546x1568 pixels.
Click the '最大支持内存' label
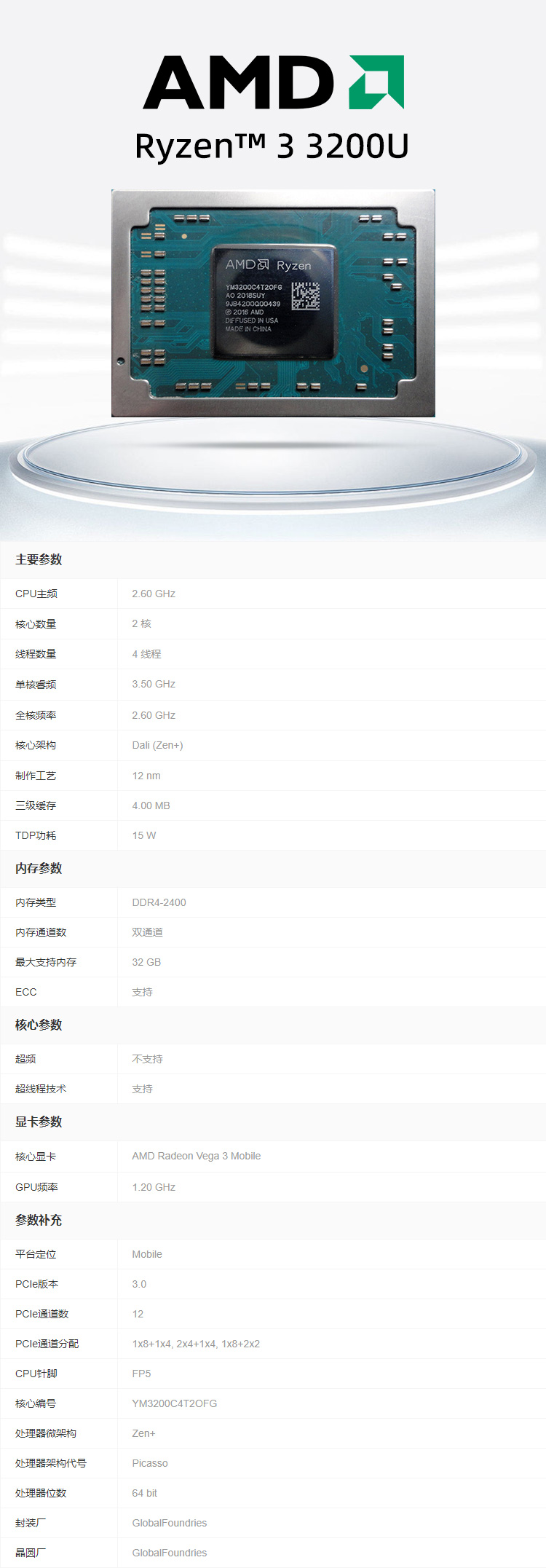(x=46, y=962)
